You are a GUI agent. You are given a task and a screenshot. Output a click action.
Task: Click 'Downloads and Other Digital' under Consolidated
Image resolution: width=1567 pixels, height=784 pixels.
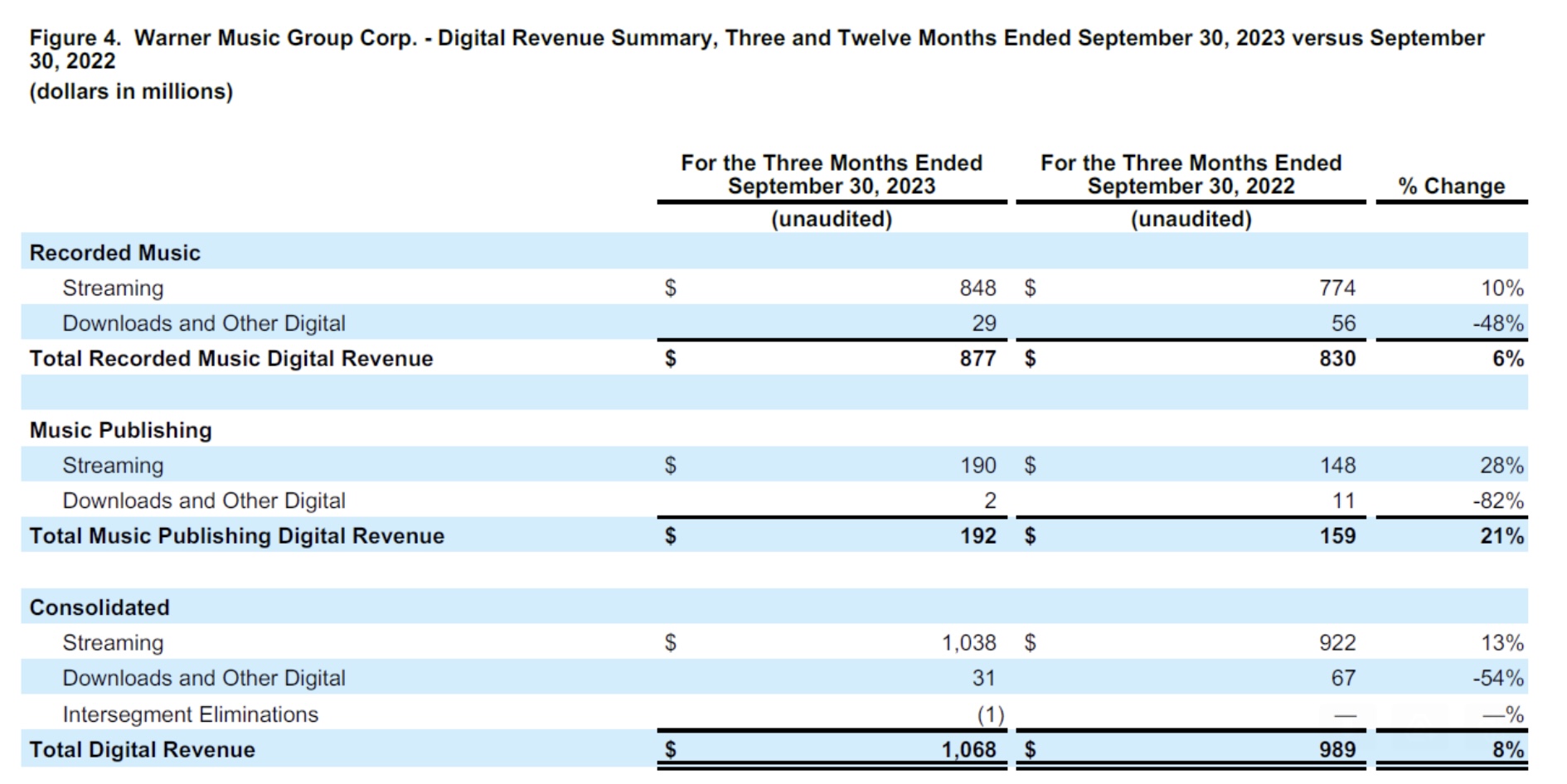click(x=204, y=678)
